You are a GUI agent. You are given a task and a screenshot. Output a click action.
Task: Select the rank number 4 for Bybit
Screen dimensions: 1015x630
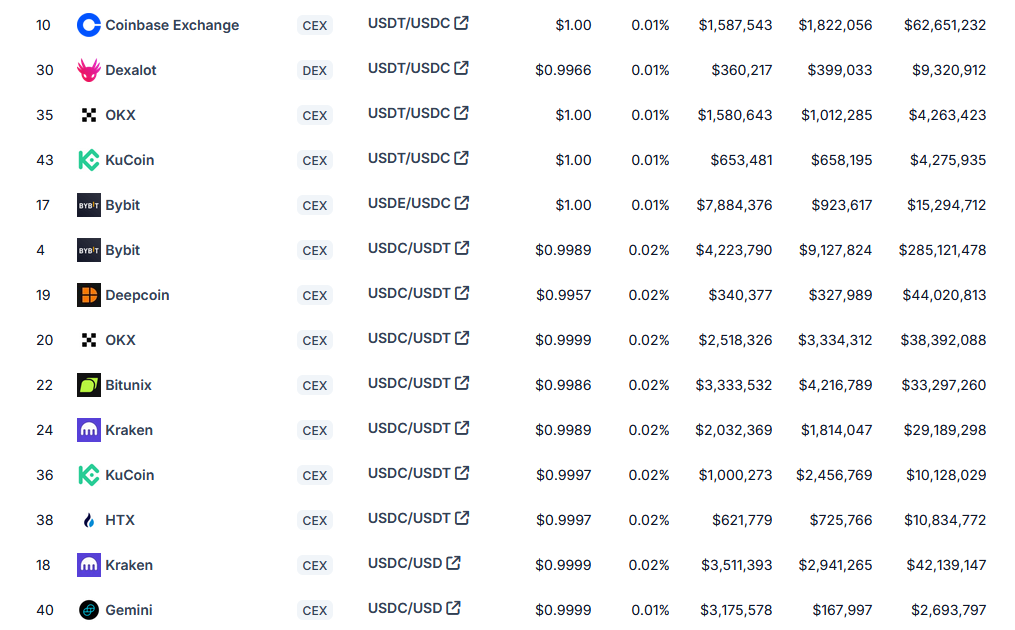[41, 250]
